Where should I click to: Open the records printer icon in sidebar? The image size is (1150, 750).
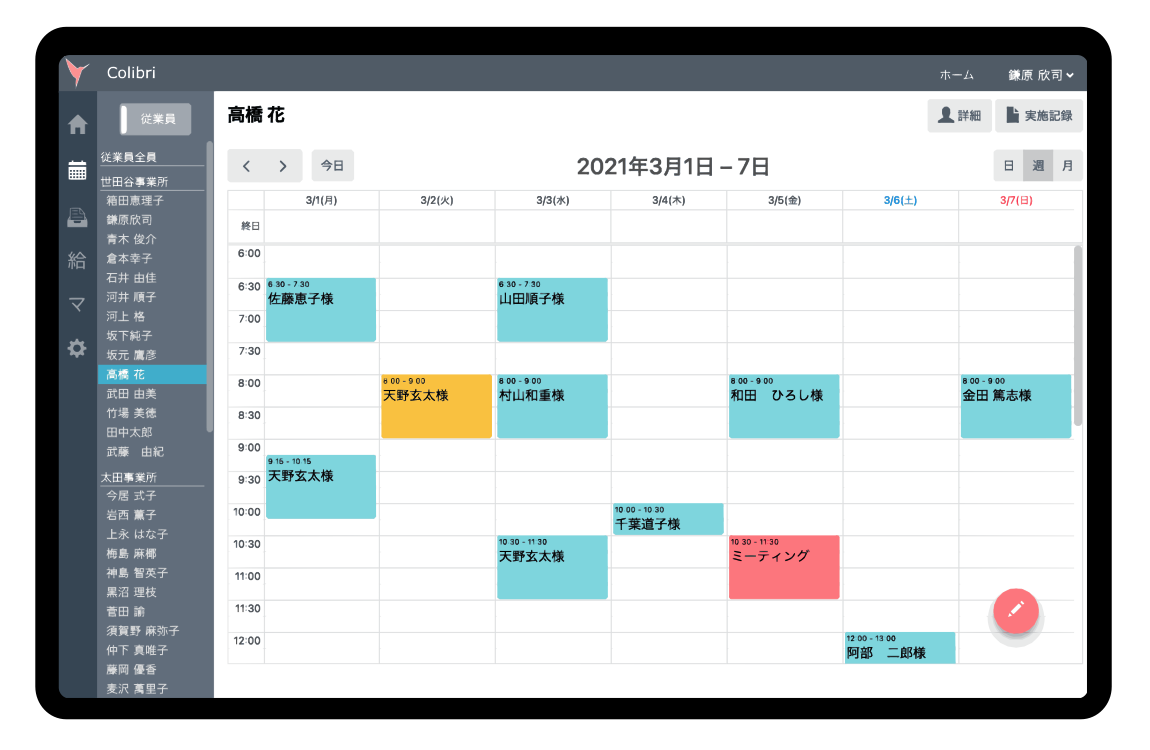click(77, 216)
